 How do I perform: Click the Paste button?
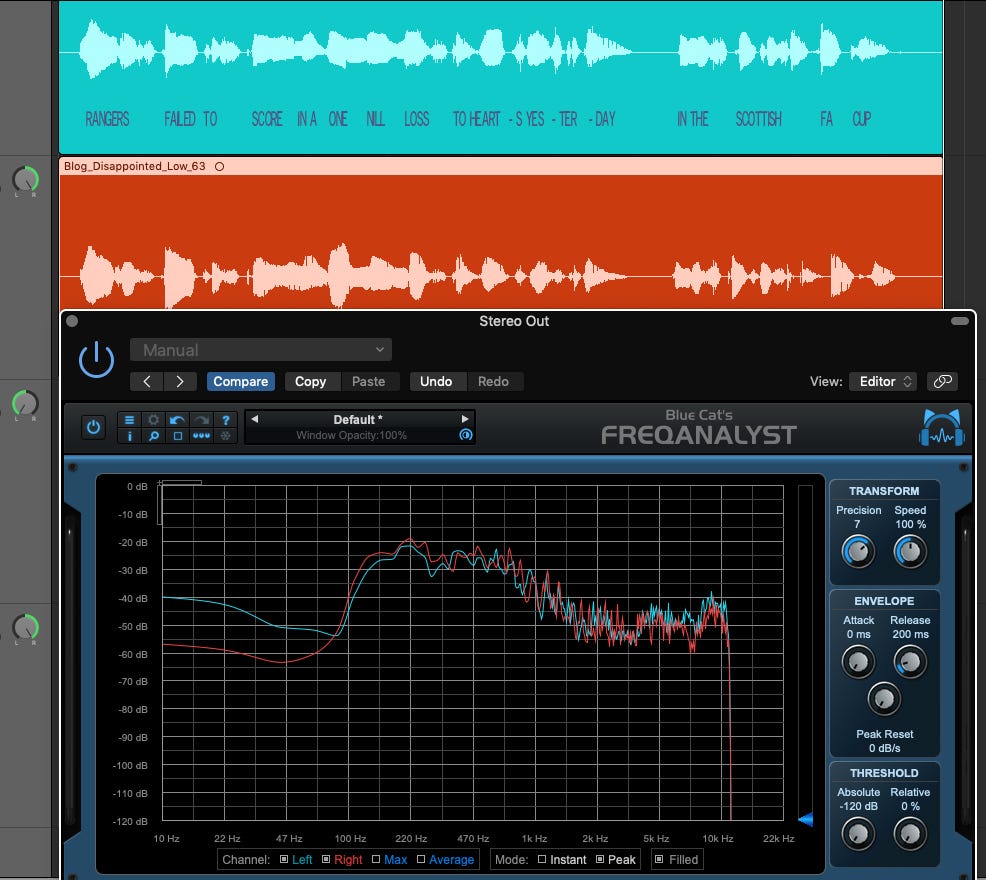point(368,381)
